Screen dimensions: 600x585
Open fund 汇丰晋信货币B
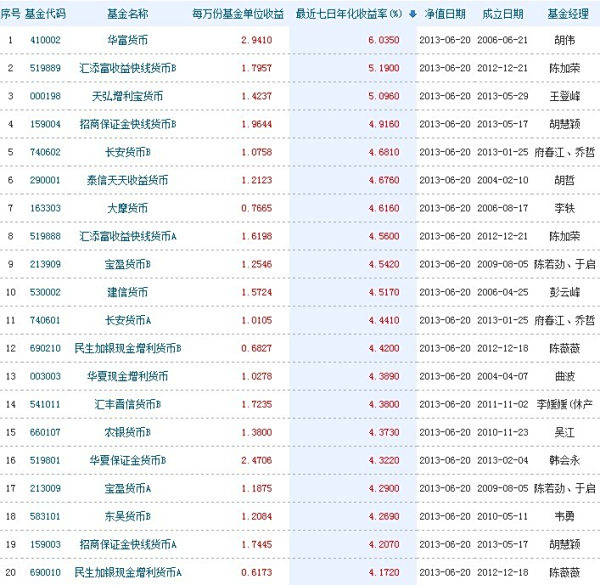coord(127,404)
